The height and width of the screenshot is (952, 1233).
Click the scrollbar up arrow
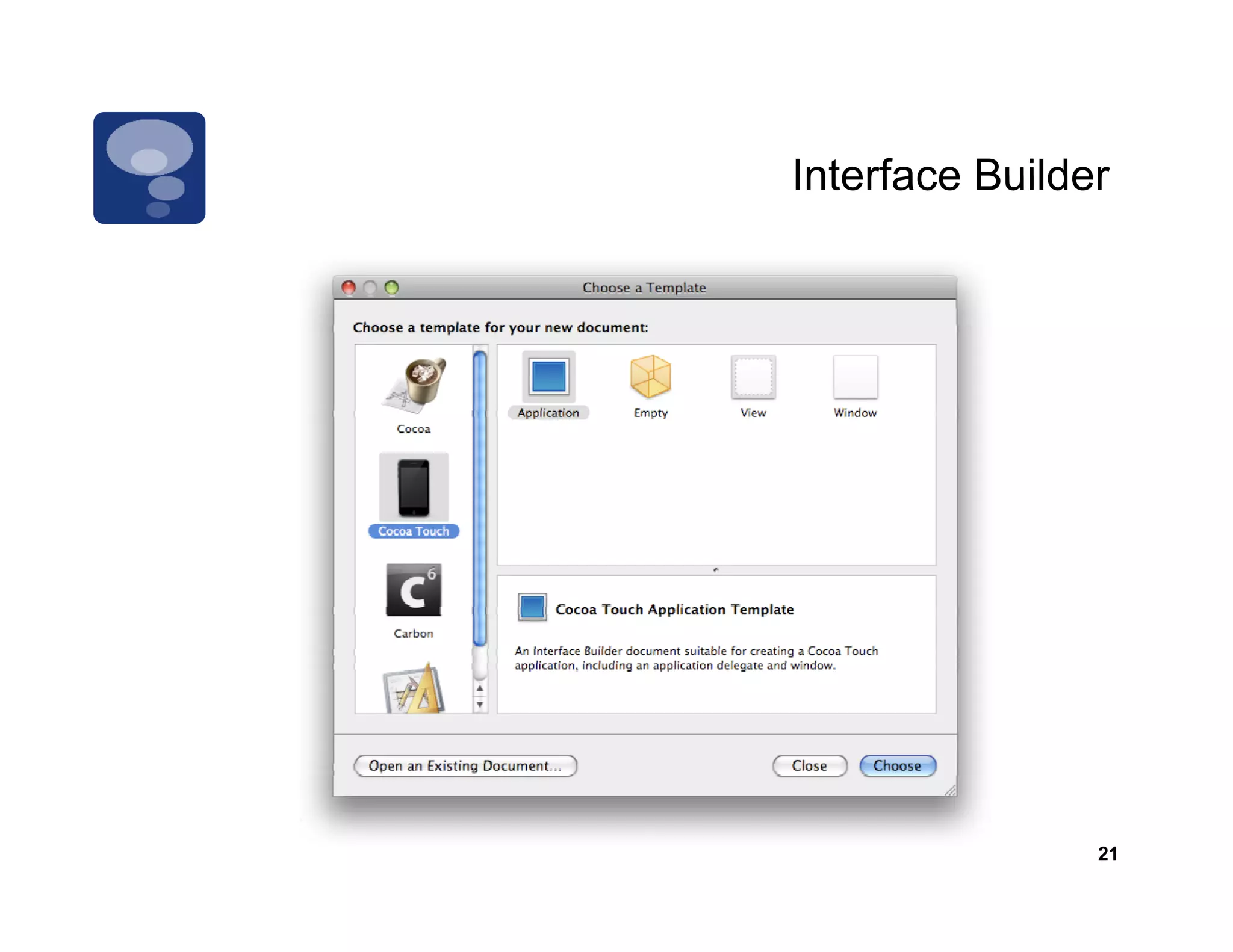[x=480, y=688]
